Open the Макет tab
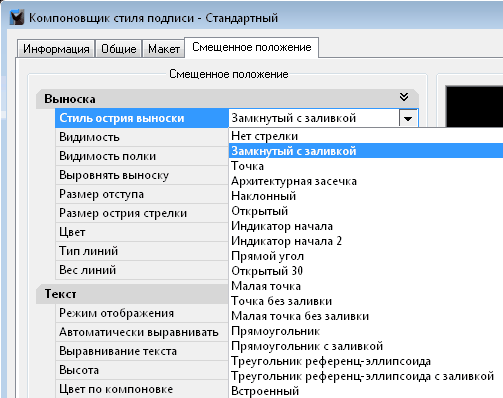The height and width of the screenshot is (398, 503). [x=164, y=49]
